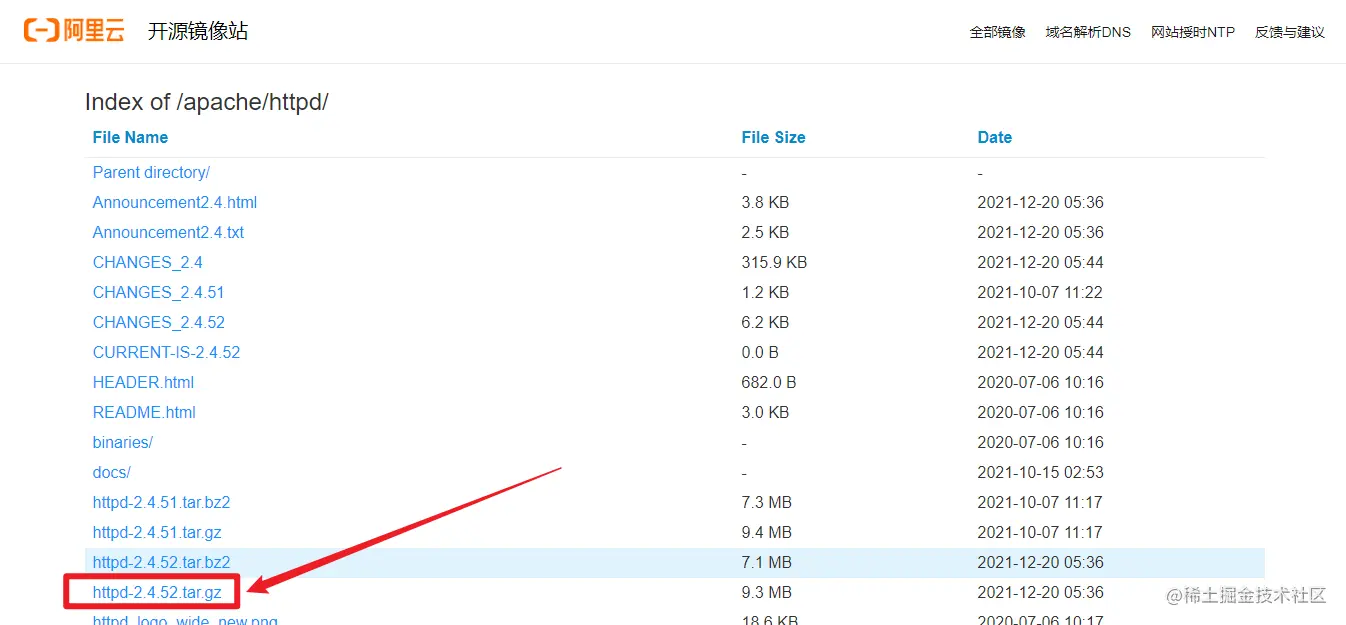Click the 7.3 MB size value

click(766, 502)
